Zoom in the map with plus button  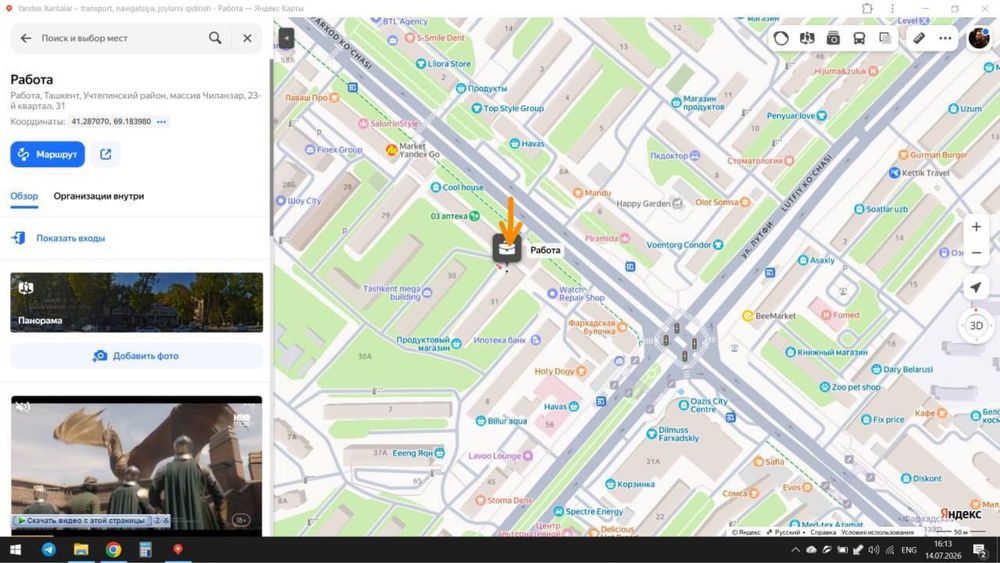click(976, 227)
